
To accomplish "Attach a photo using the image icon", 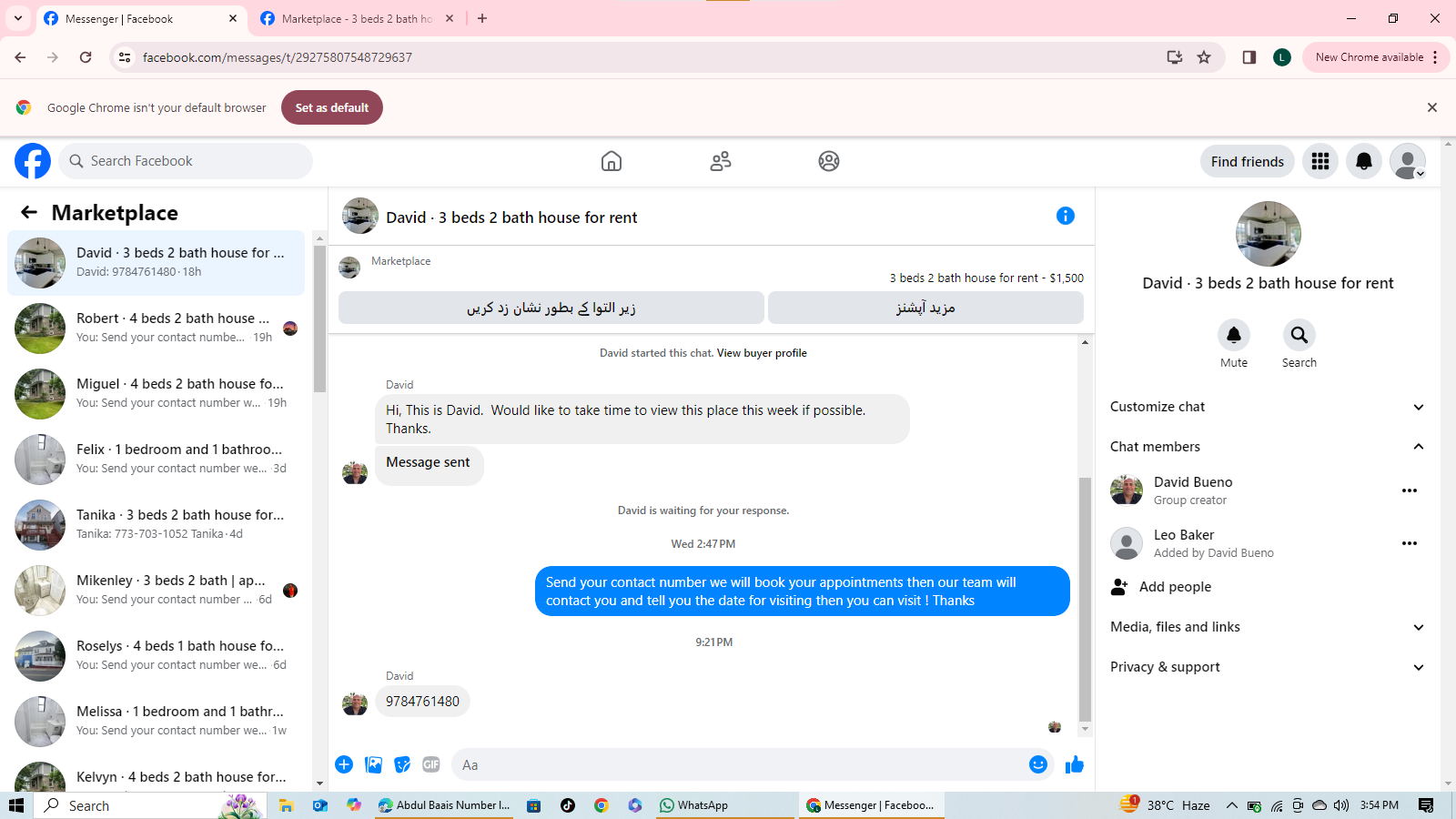I will coord(373,764).
